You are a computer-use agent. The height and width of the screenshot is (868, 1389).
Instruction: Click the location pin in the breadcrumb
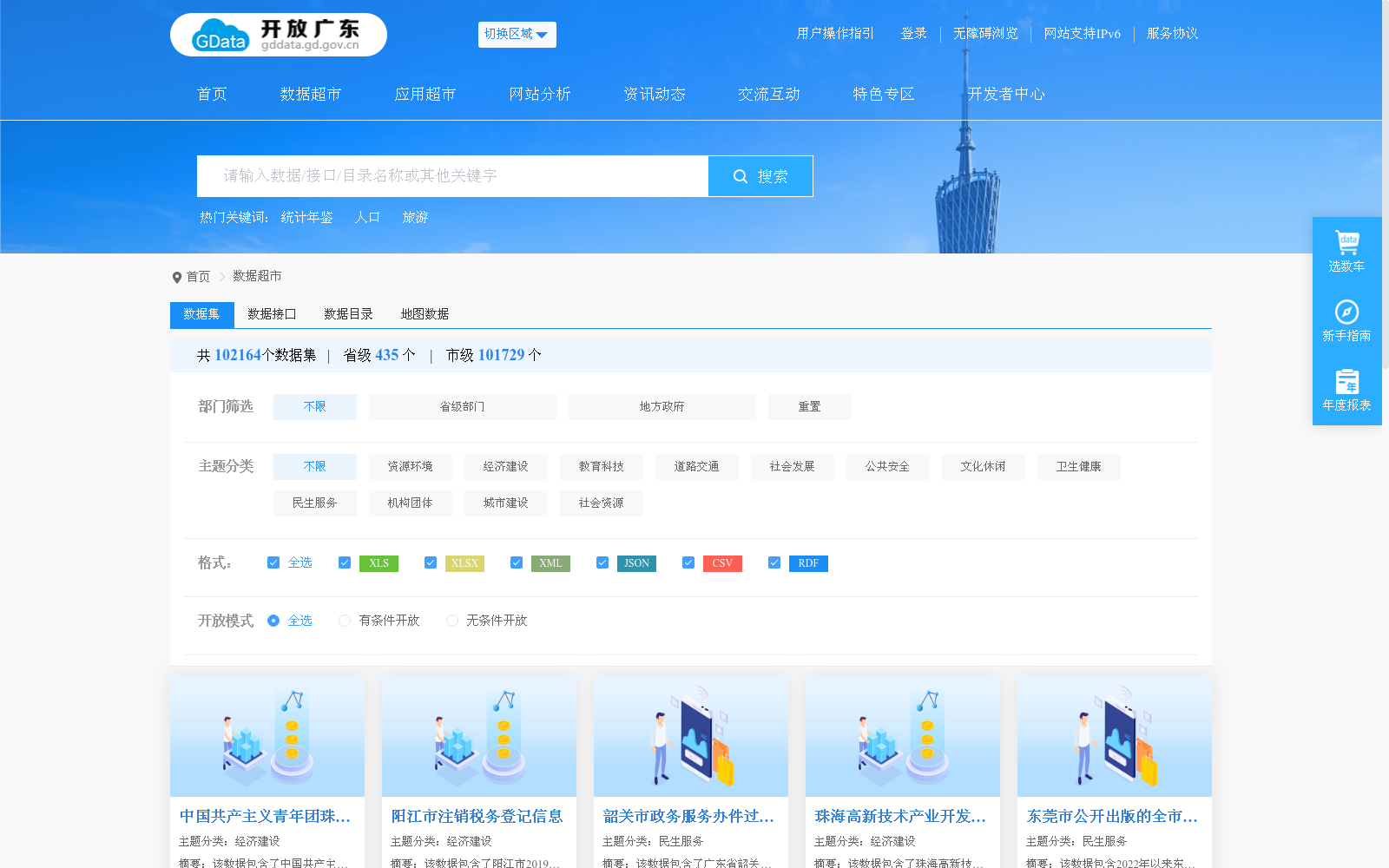[x=176, y=276]
